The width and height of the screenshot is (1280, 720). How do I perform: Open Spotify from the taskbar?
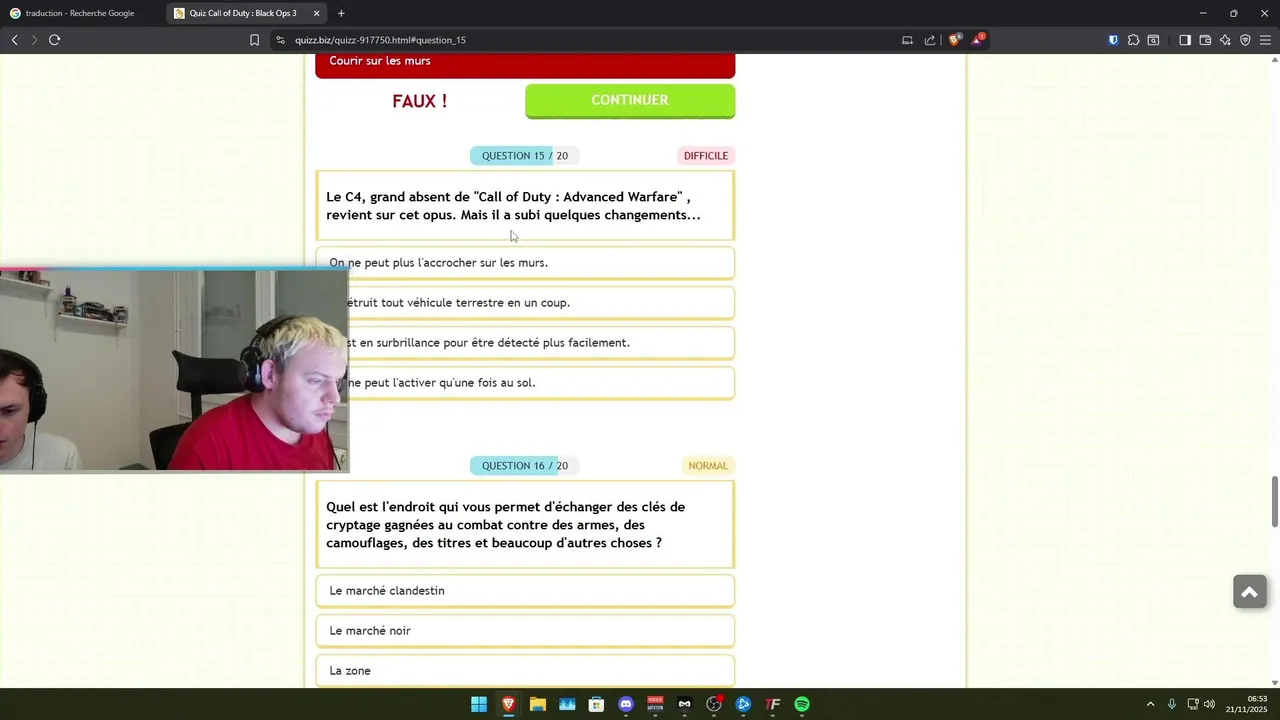[802, 704]
